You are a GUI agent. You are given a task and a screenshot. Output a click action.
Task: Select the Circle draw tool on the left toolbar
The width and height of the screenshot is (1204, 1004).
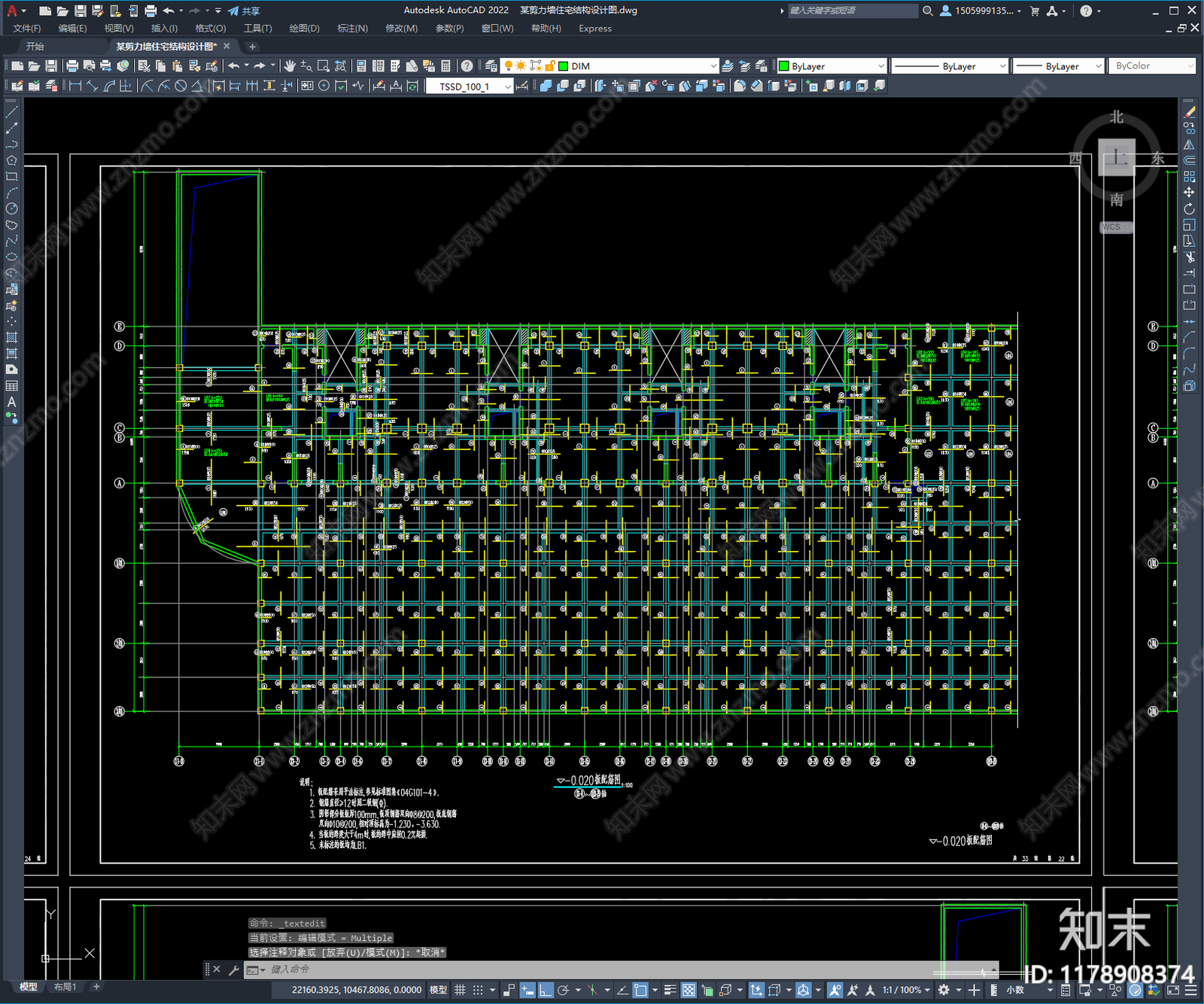click(x=11, y=208)
